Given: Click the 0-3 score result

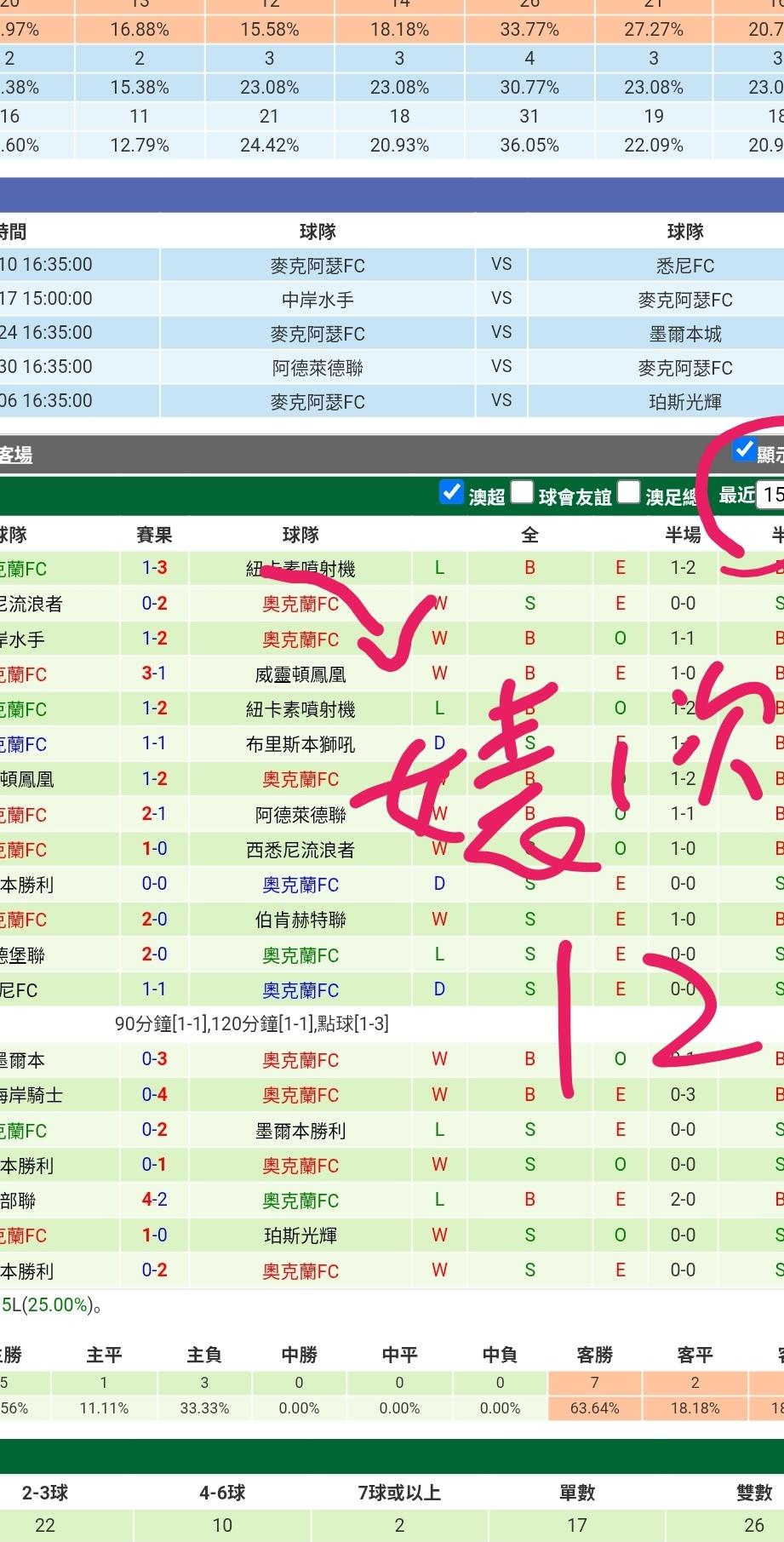Looking at the screenshot, I should (154, 1059).
